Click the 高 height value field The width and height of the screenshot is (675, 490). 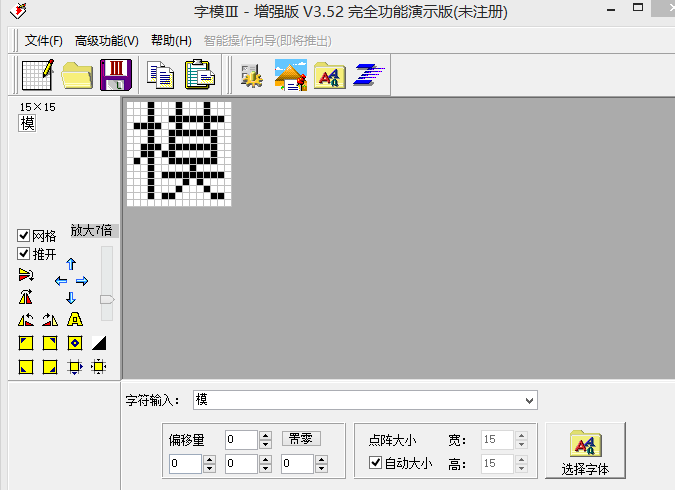(497, 463)
